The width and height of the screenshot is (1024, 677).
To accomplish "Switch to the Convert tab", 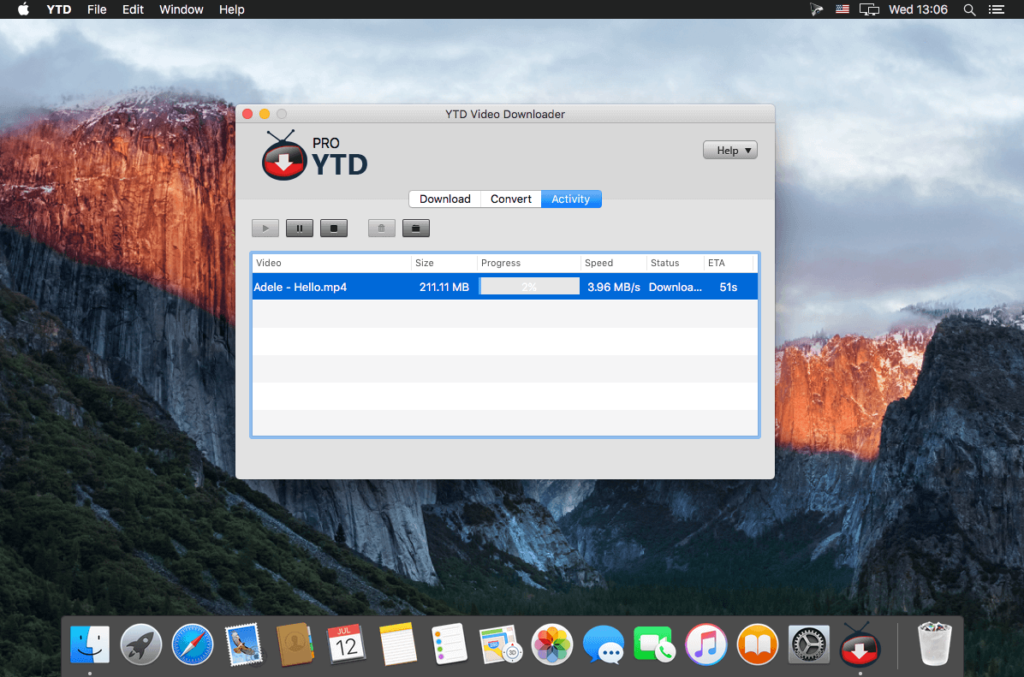I will tap(510, 198).
